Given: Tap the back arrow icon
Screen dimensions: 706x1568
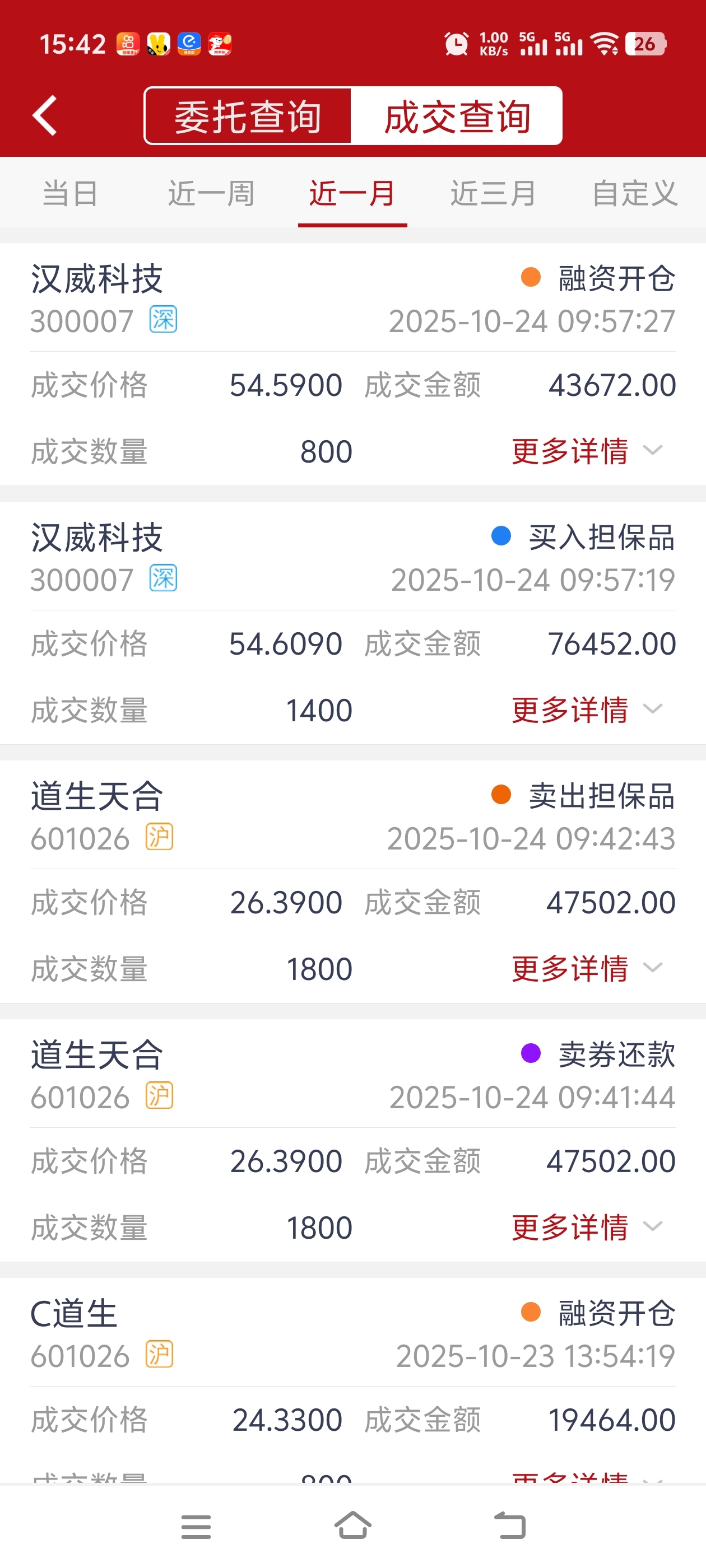Looking at the screenshot, I should click(x=45, y=116).
